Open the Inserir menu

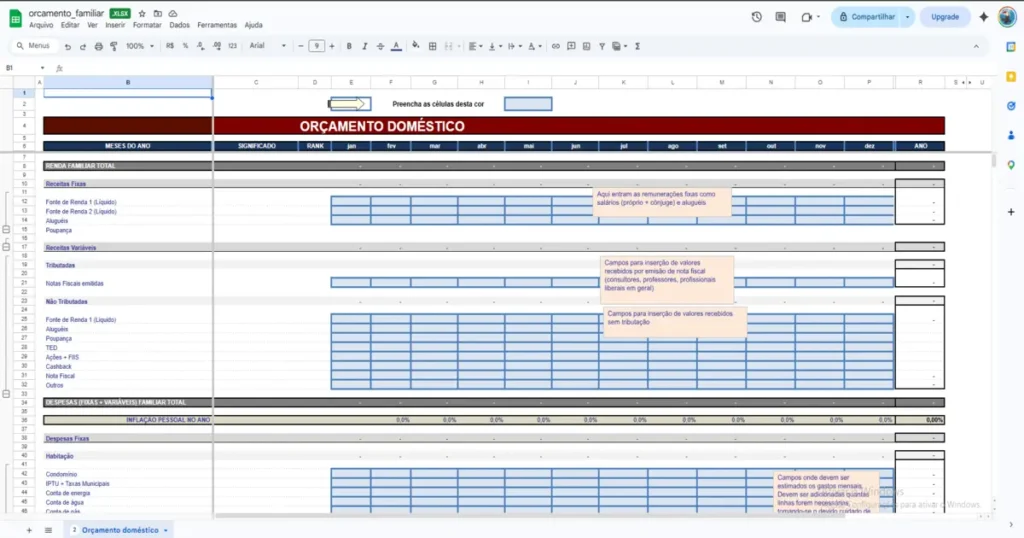115,25
